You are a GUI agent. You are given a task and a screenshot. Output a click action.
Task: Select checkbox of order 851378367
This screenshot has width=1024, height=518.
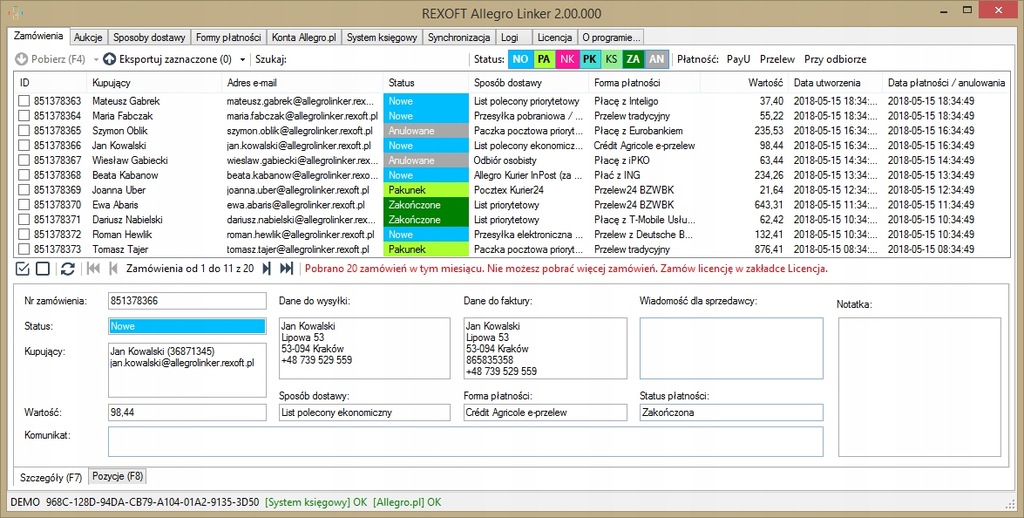(x=24, y=160)
